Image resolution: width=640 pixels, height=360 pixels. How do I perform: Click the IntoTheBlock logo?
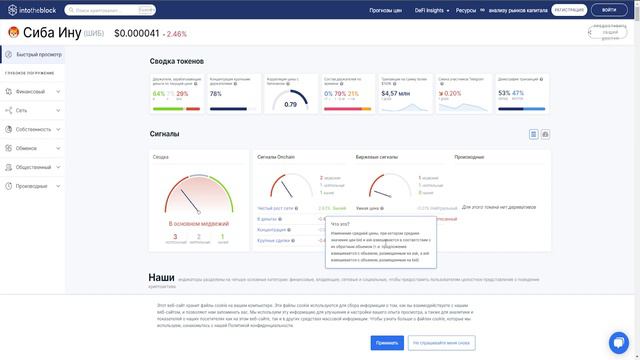pos(32,10)
